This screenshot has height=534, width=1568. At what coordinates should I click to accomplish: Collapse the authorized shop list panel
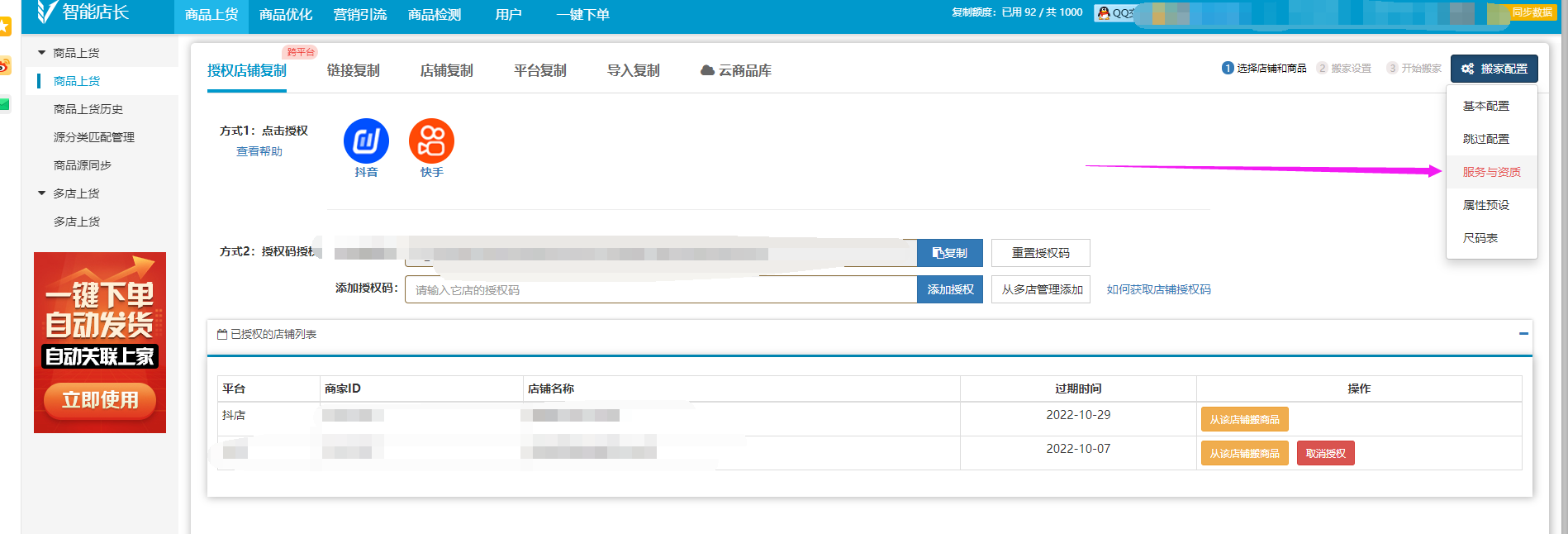coord(1523,334)
